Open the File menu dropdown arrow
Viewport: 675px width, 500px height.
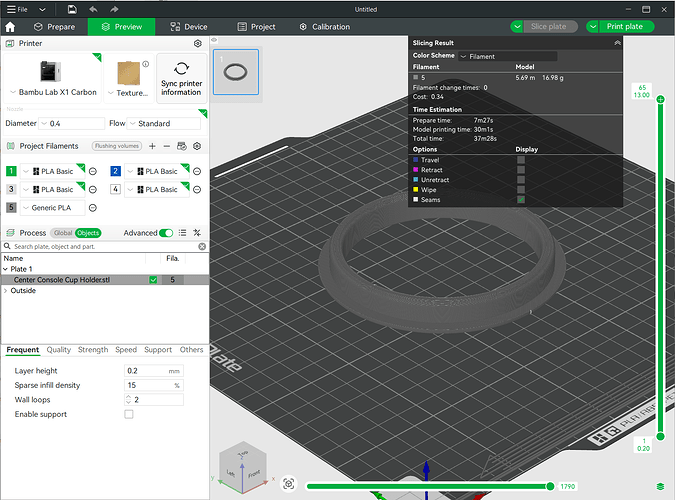coord(42,9)
